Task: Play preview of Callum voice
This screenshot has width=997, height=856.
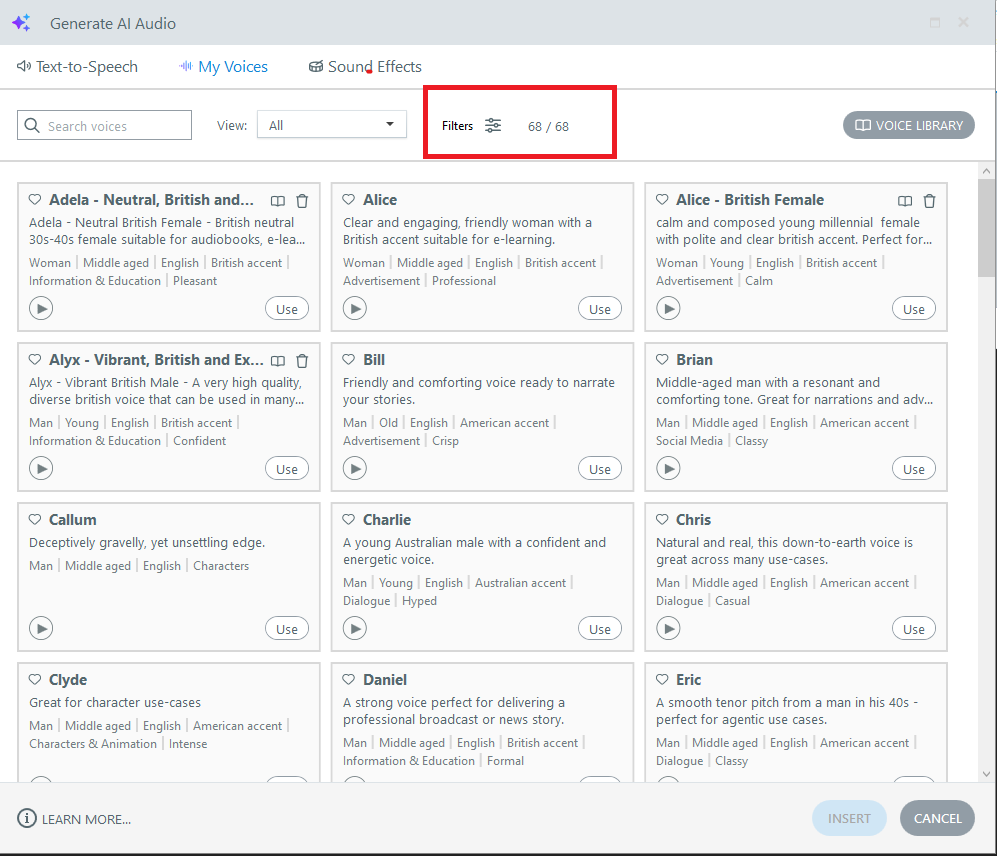Action: tap(40, 628)
